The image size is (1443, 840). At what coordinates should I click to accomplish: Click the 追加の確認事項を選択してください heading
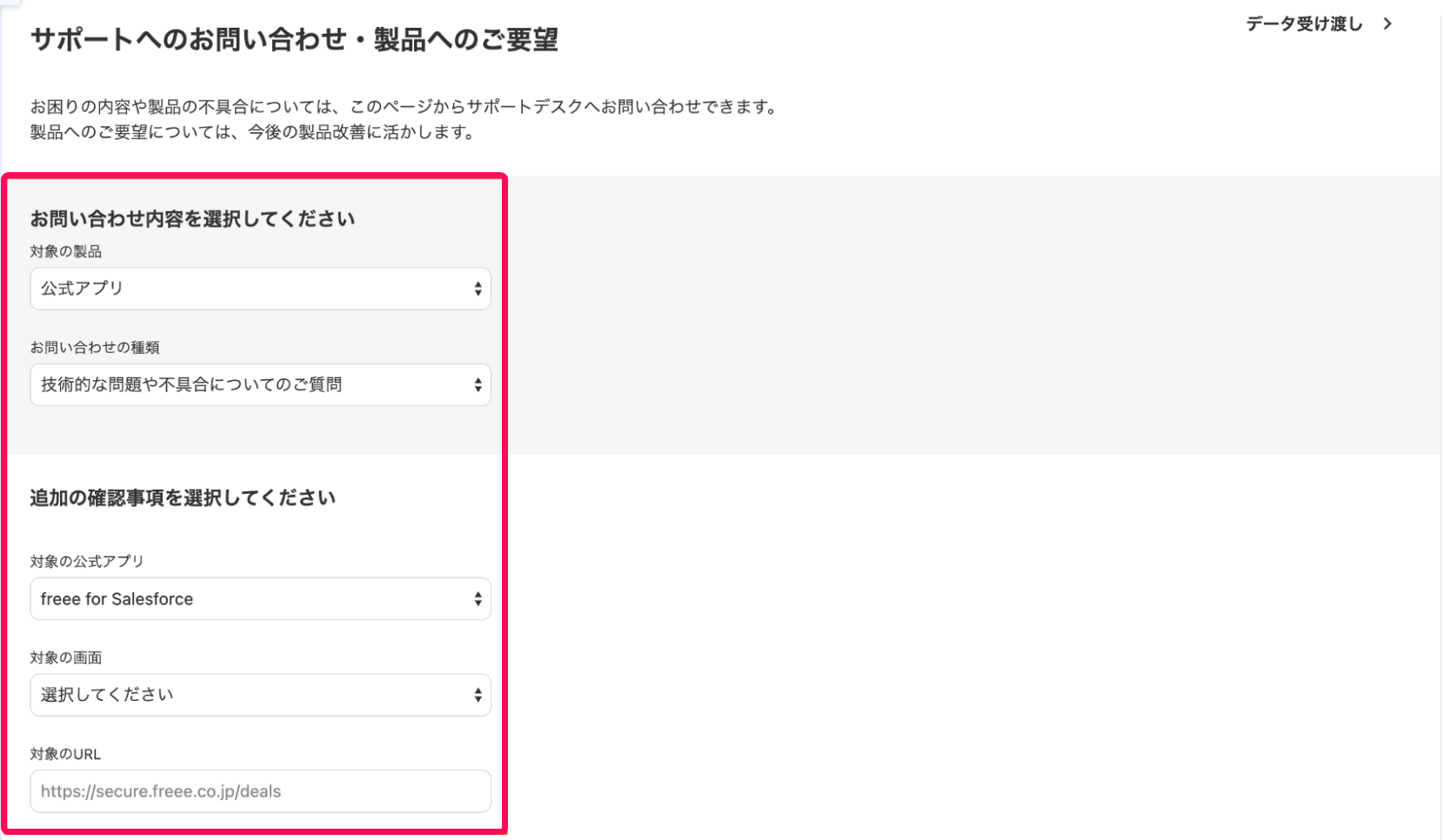(x=183, y=497)
